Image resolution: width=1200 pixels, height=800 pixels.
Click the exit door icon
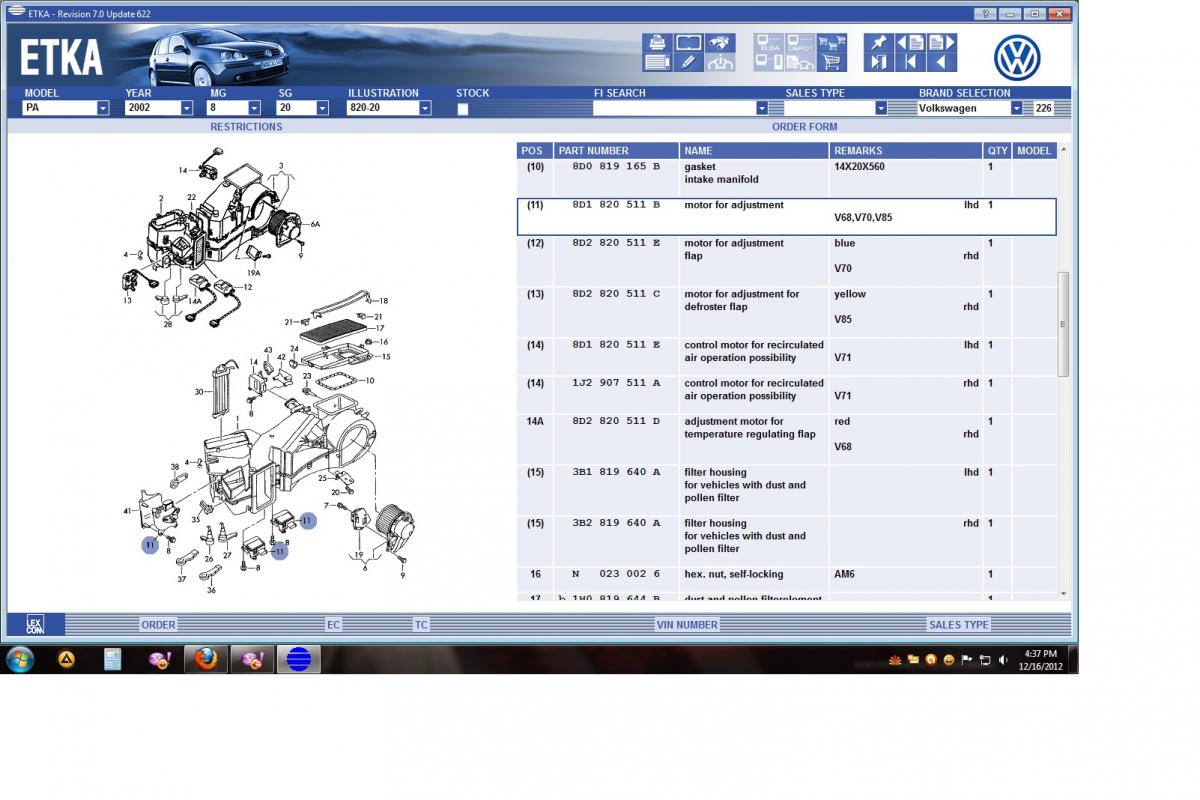pyautogui.click(x=878, y=63)
